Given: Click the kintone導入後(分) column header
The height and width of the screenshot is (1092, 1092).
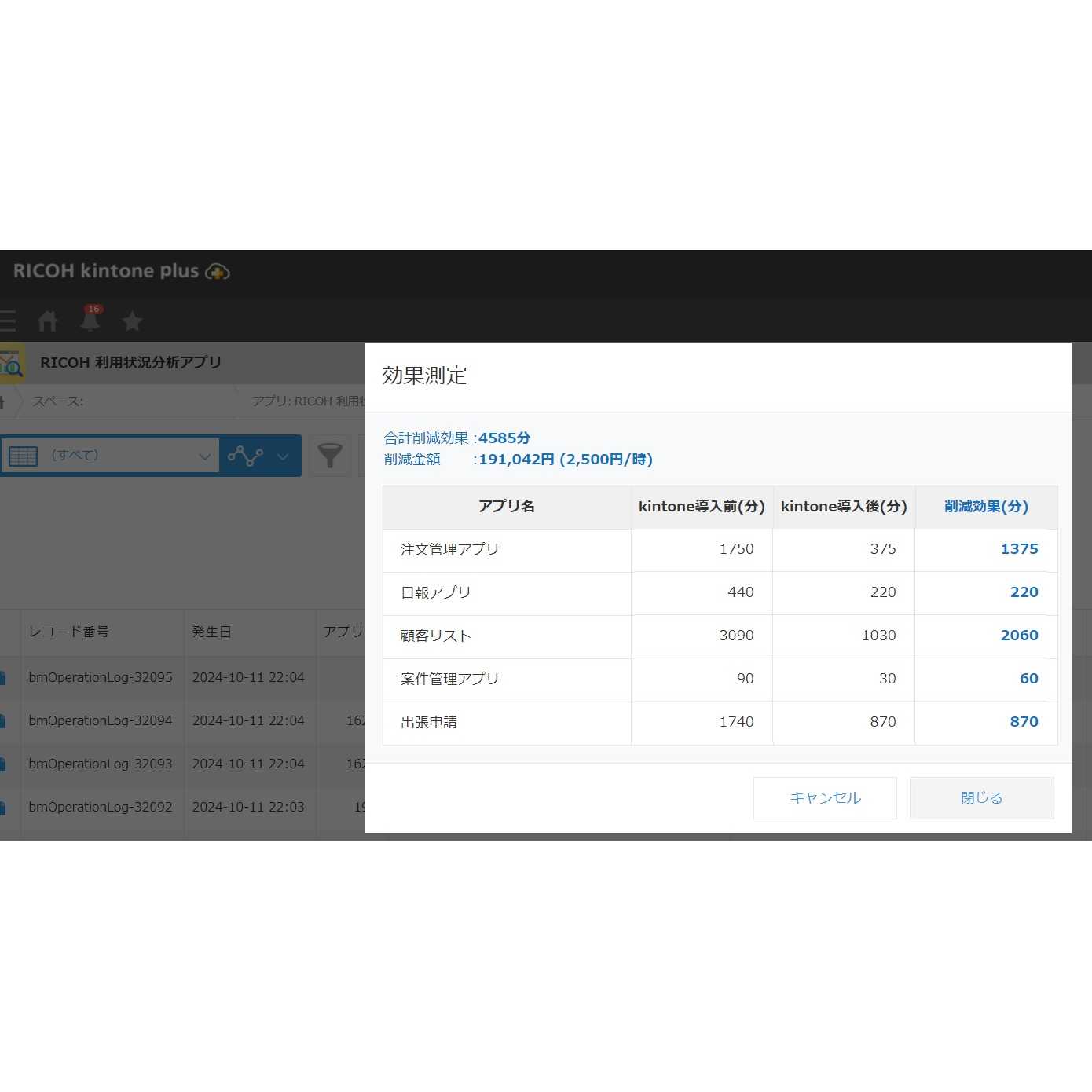Looking at the screenshot, I should (844, 507).
